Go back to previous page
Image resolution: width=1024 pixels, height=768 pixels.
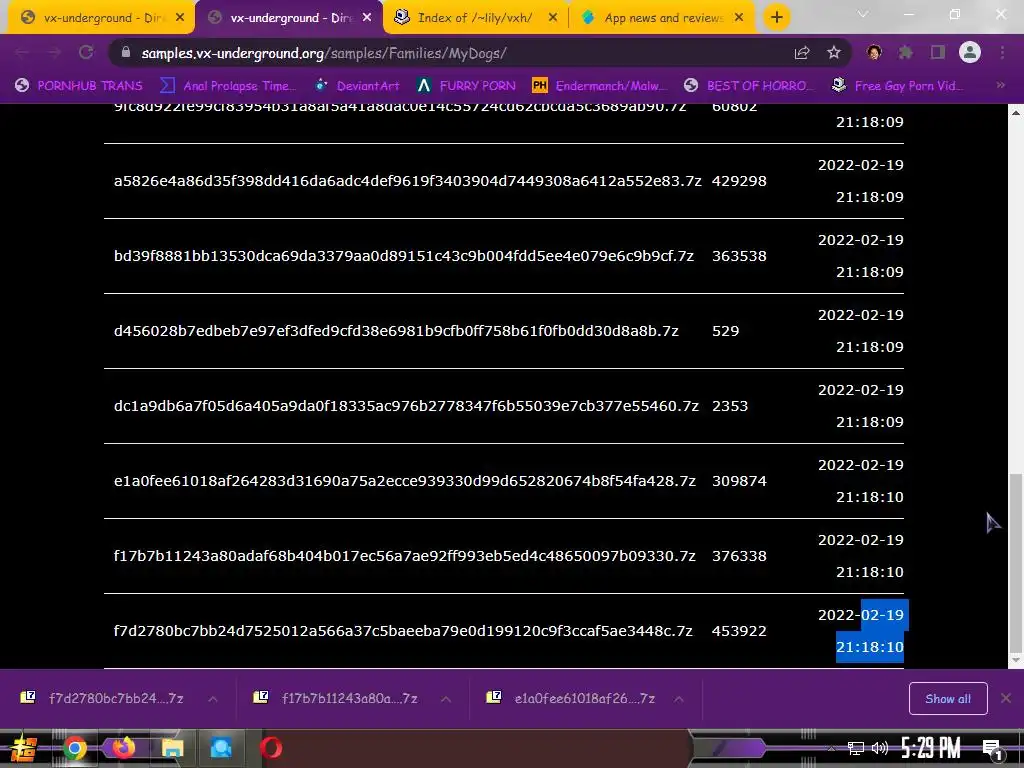[22, 52]
